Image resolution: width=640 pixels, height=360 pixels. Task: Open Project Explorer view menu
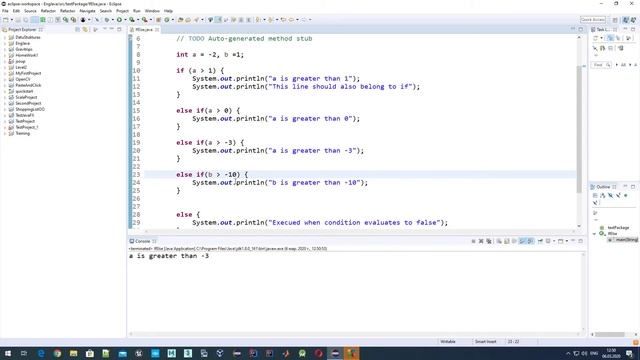95,29
